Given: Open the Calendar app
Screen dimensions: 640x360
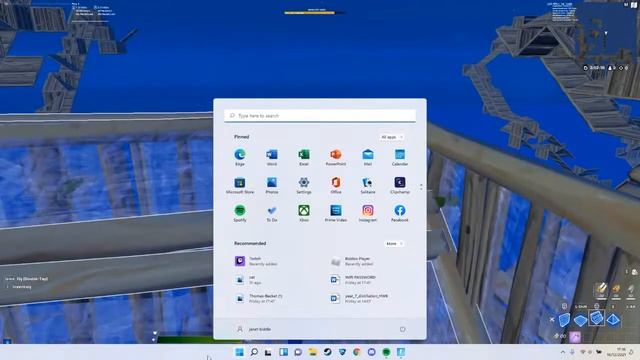Looking at the screenshot, I should coord(400,157).
